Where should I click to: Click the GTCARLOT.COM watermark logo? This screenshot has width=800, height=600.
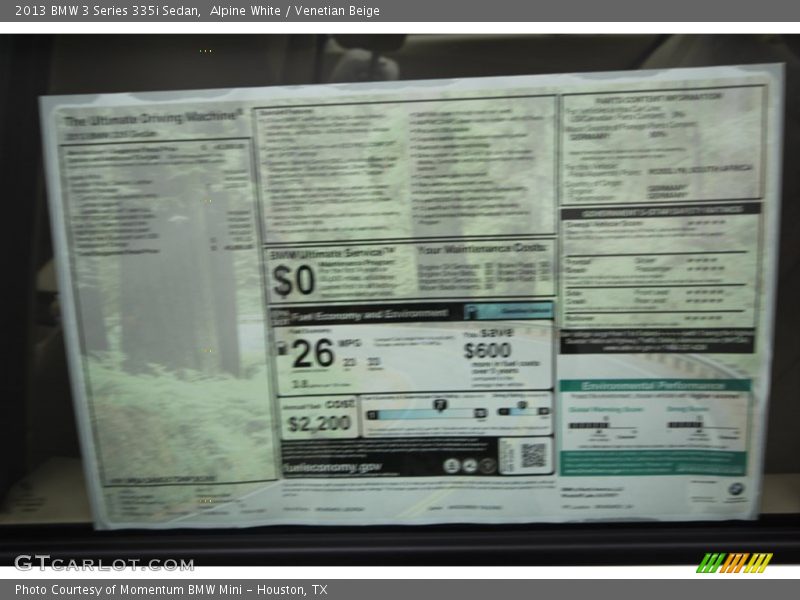point(103,563)
